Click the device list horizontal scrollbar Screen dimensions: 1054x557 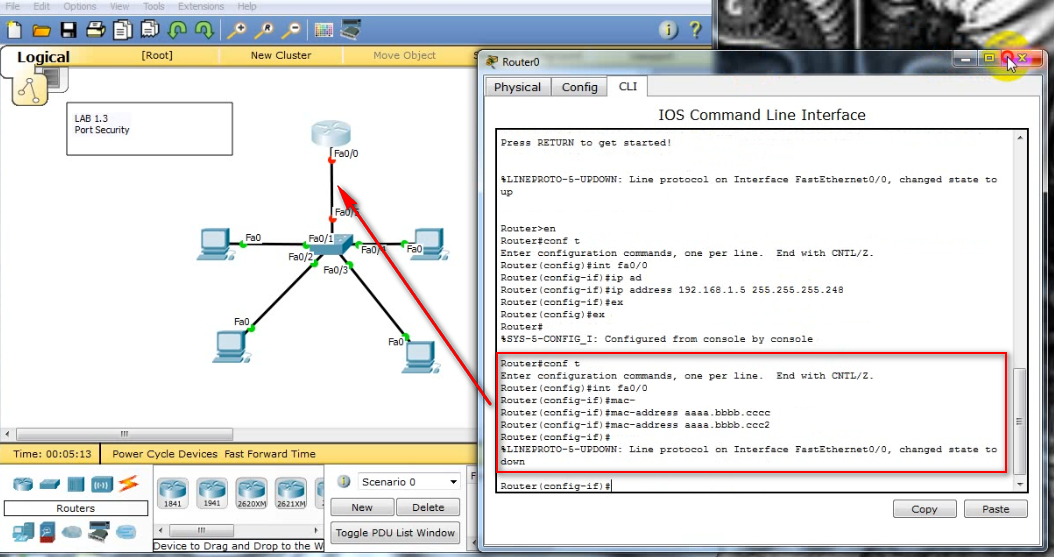click(x=239, y=531)
